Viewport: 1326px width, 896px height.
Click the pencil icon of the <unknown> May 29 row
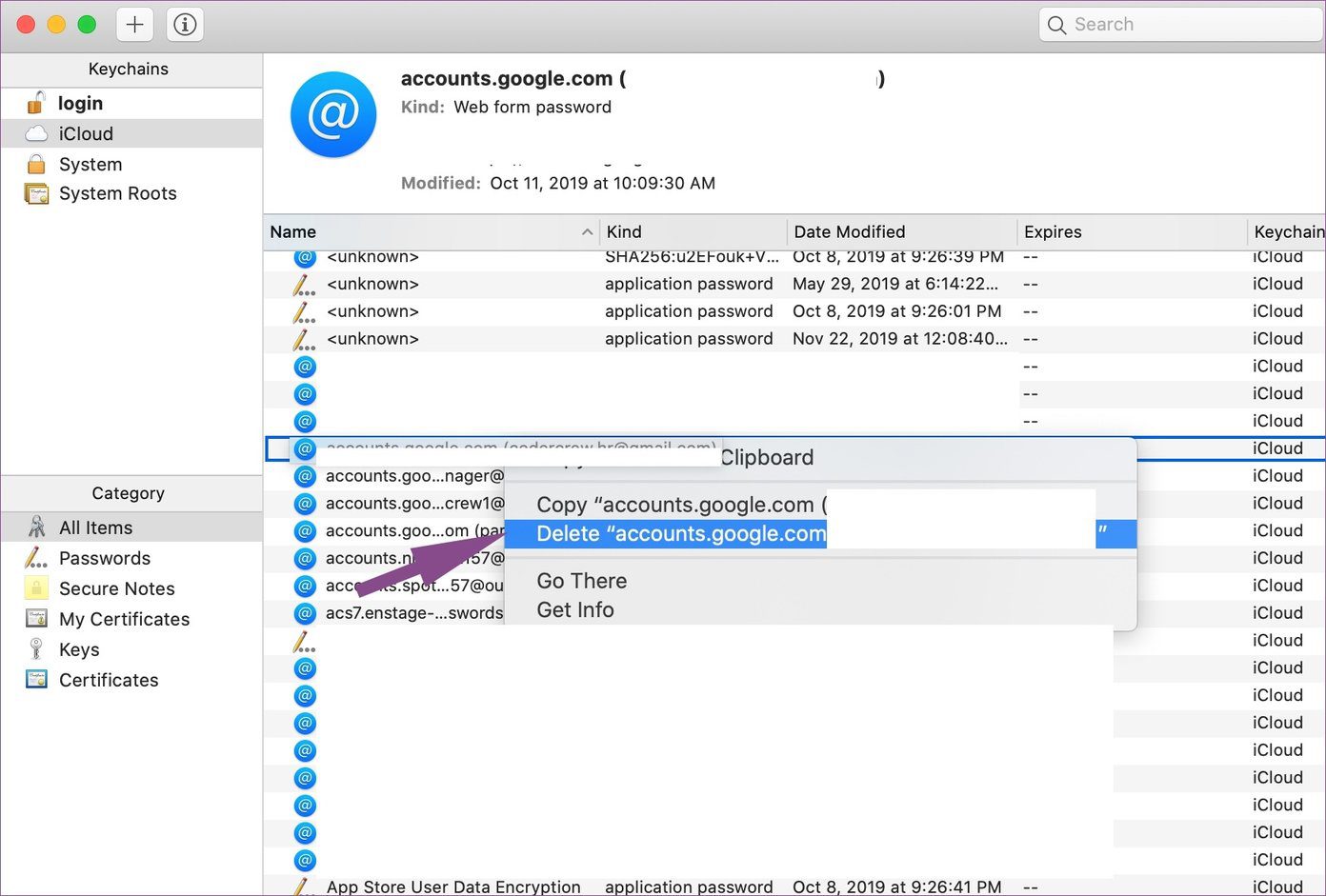304,284
